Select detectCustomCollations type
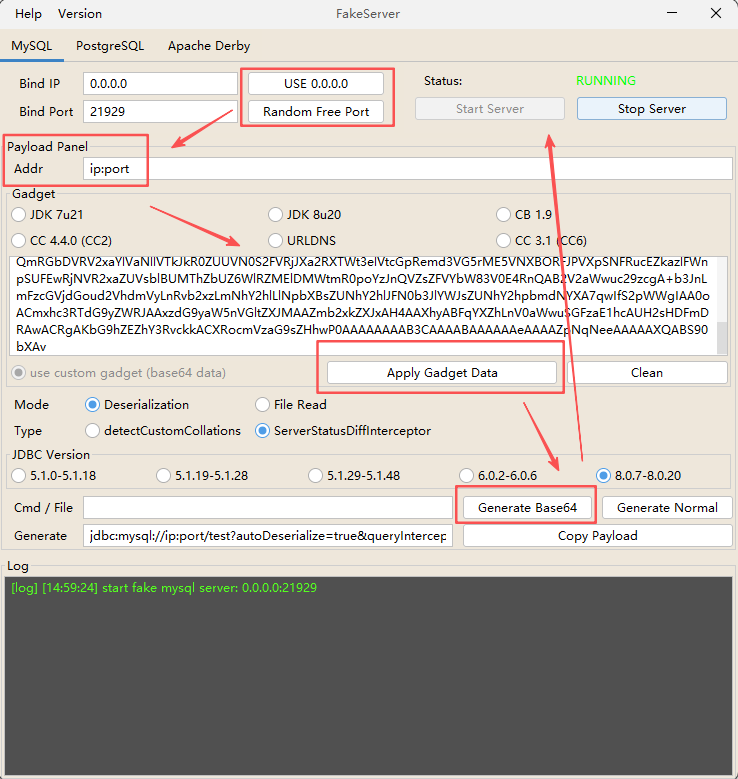The image size is (738, 779). [x=94, y=431]
